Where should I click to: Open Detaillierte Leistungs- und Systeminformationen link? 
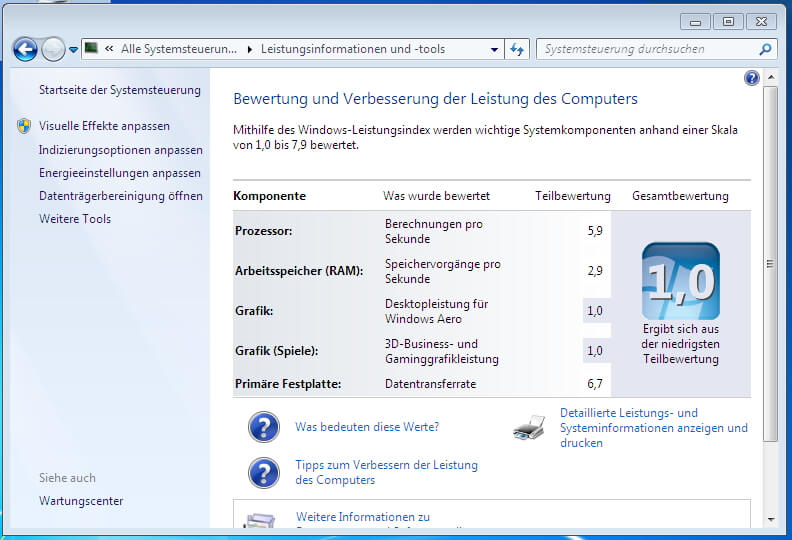coord(654,428)
